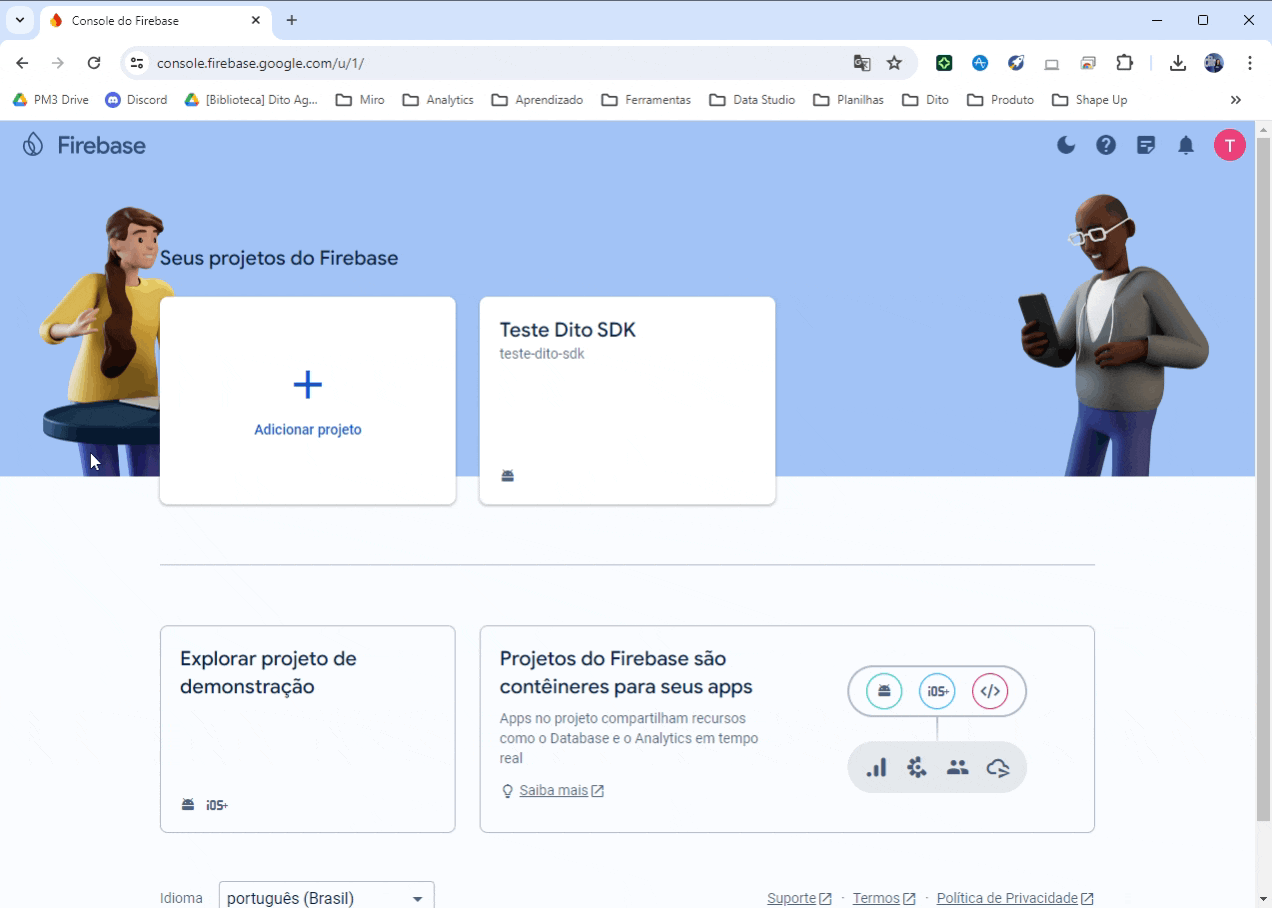
Task: Open the Extensions puzzle icon
Action: pyautogui.click(x=1124, y=63)
